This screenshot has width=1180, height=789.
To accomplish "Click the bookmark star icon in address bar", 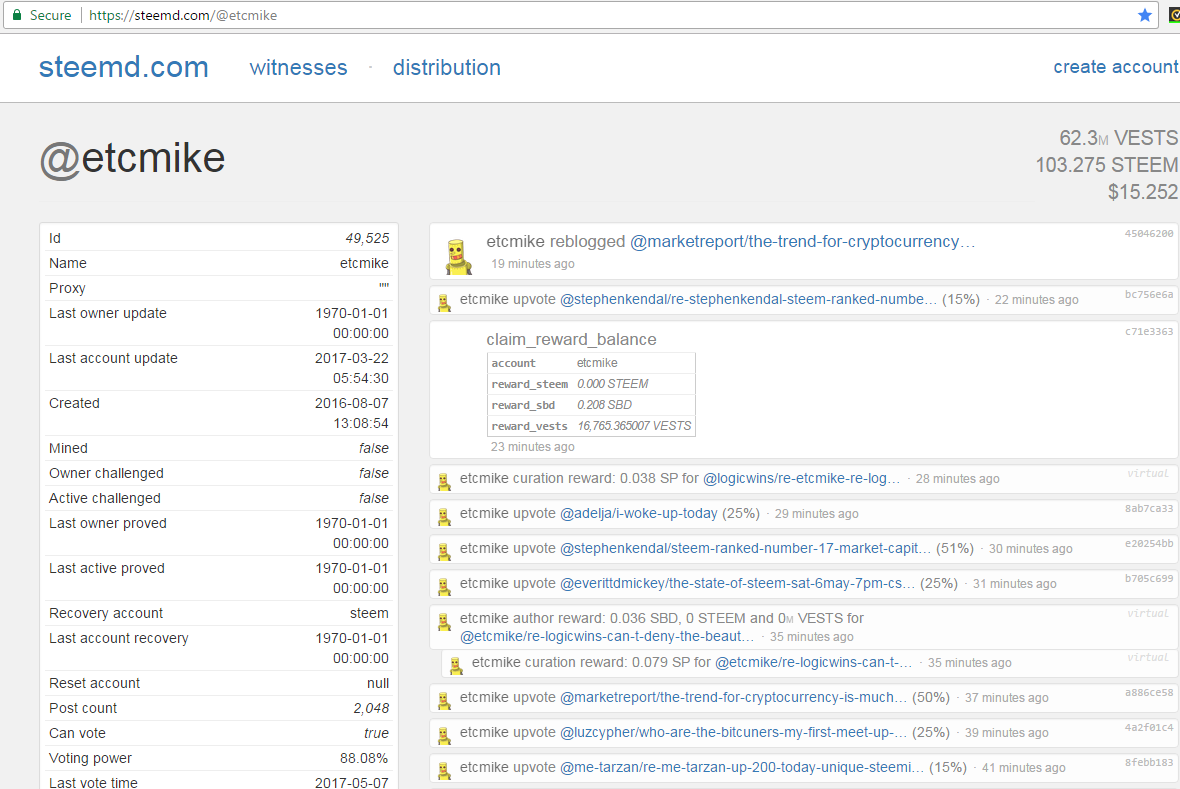I will click(x=1145, y=15).
